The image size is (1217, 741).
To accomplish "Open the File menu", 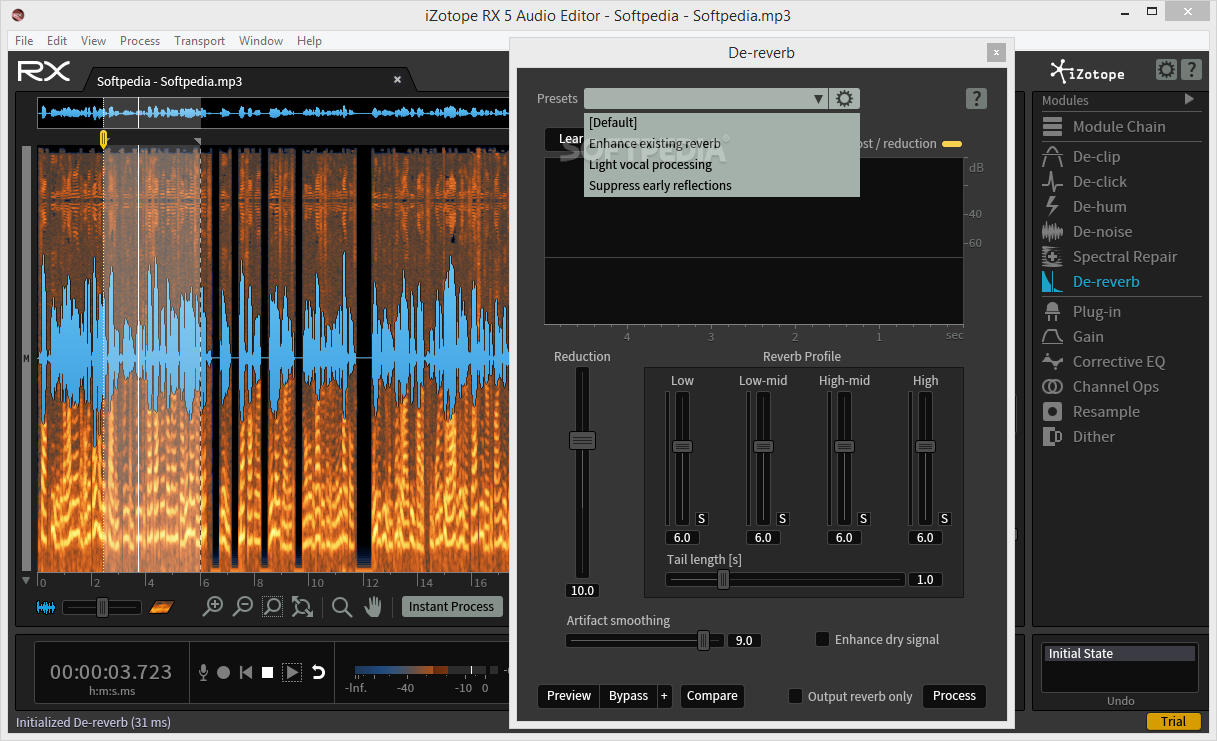I will pos(24,41).
